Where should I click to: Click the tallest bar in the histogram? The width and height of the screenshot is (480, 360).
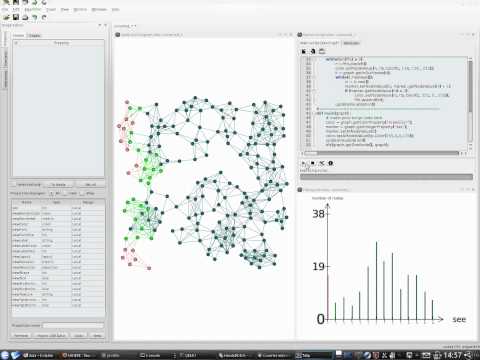(x=377, y=280)
